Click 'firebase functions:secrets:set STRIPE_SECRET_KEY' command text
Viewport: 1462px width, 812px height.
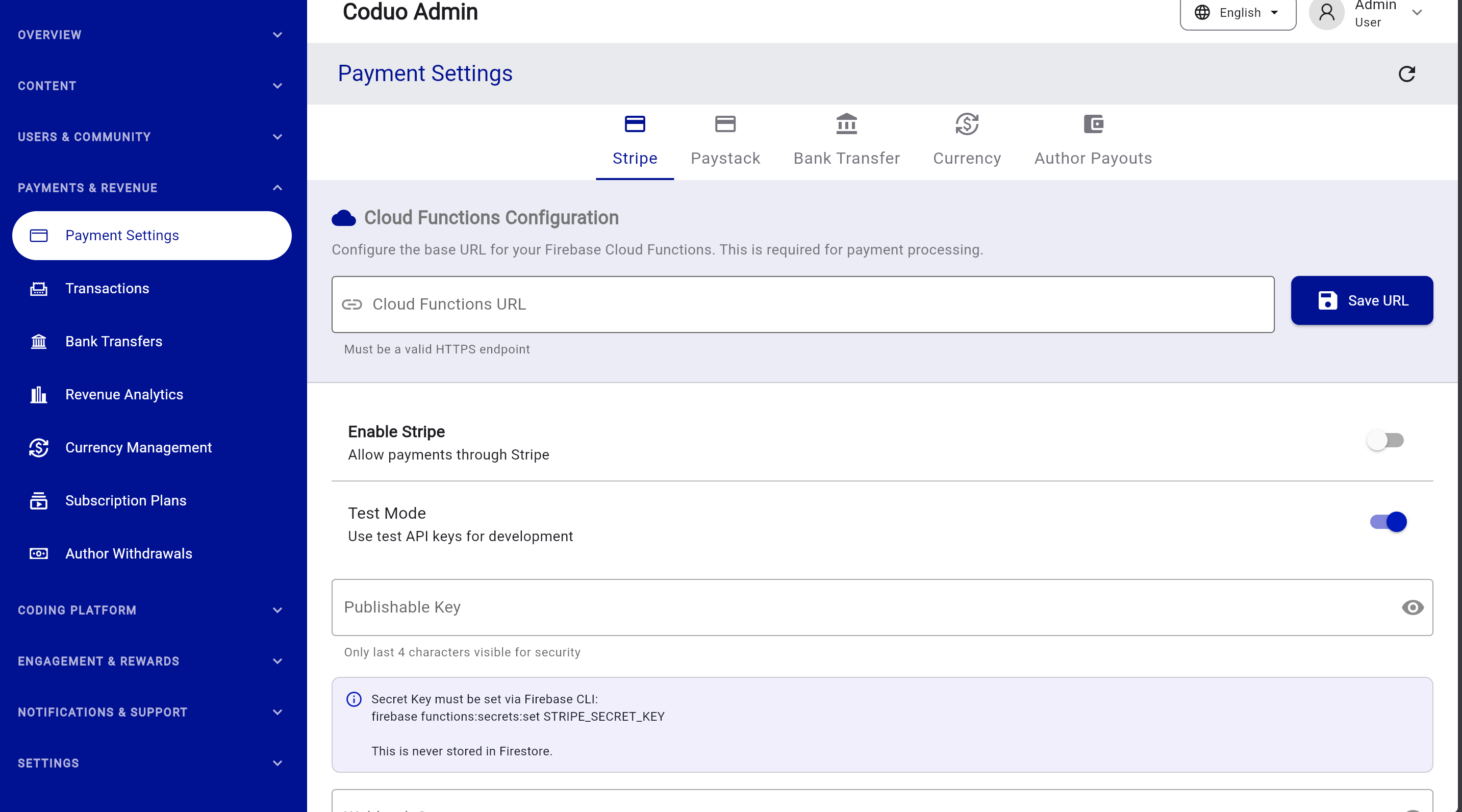[x=518, y=717]
